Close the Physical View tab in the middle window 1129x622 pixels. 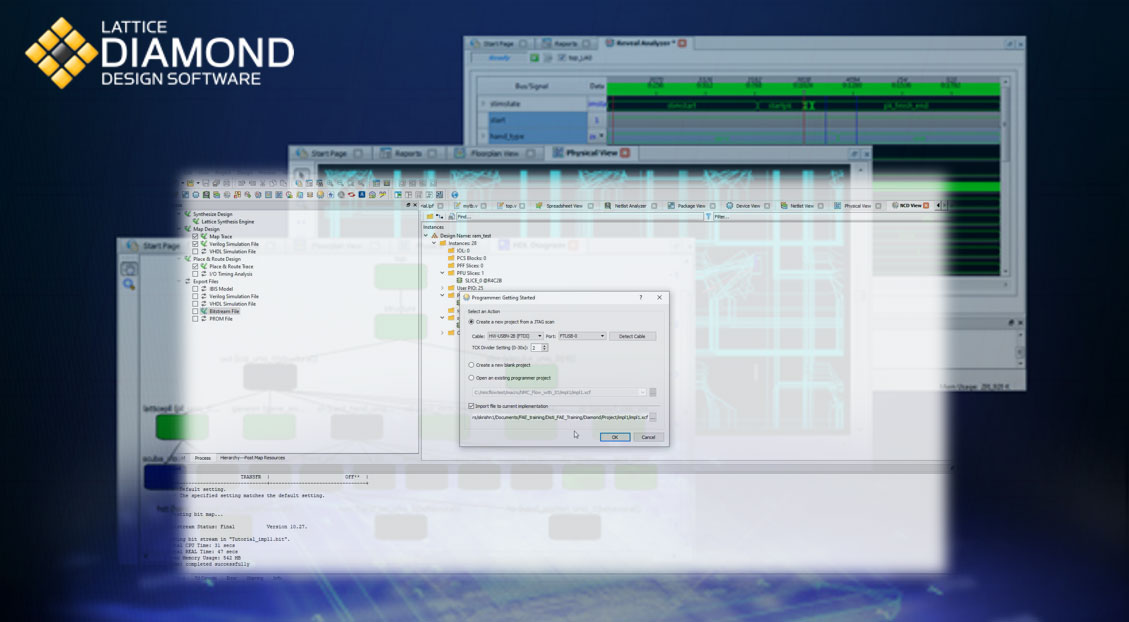point(625,153)
